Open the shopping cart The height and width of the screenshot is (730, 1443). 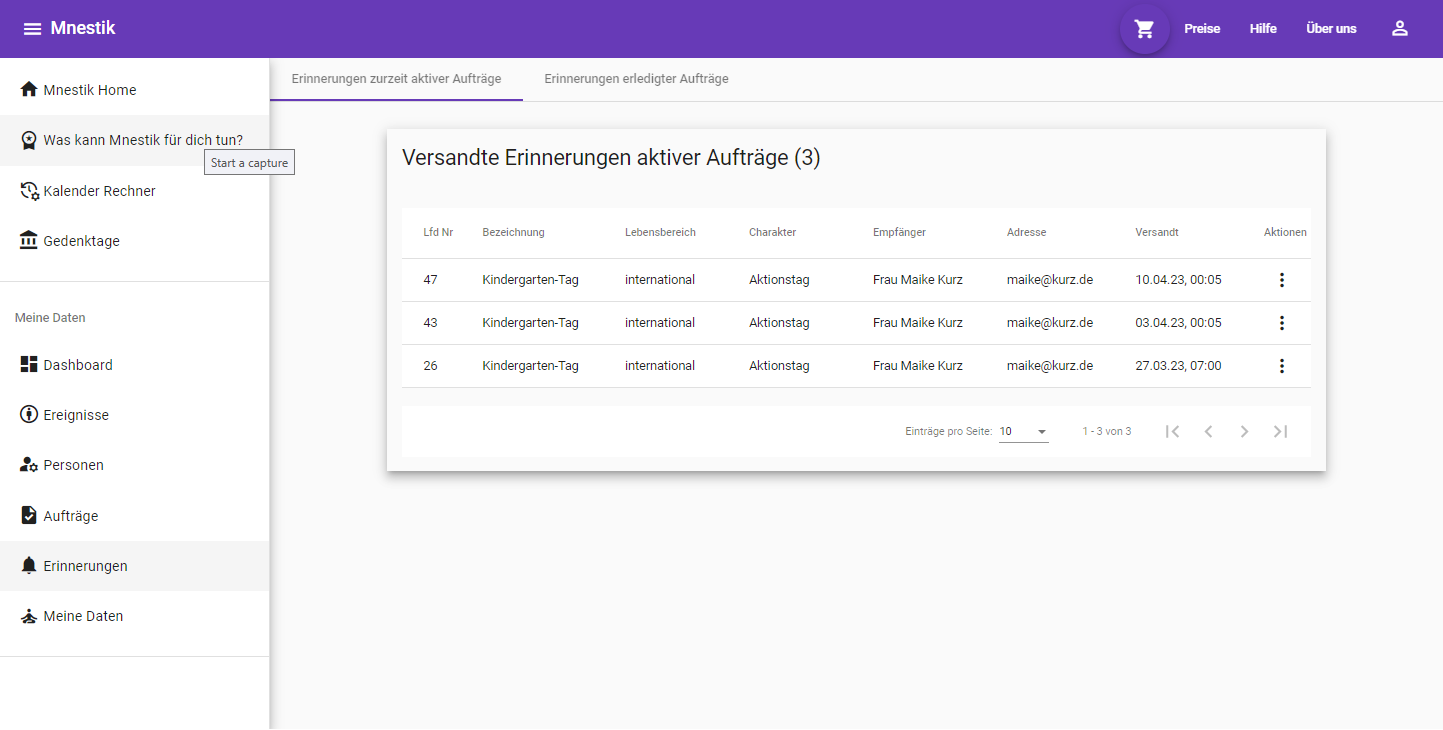(x=1144, y=29)
